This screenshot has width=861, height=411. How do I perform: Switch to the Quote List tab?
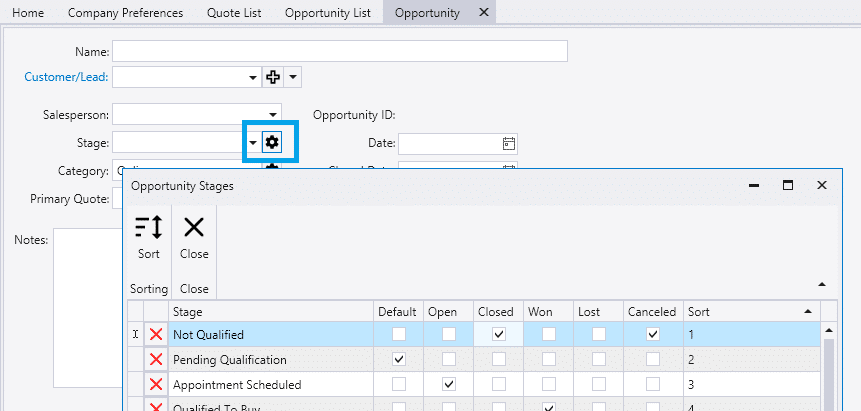point(234,13)
